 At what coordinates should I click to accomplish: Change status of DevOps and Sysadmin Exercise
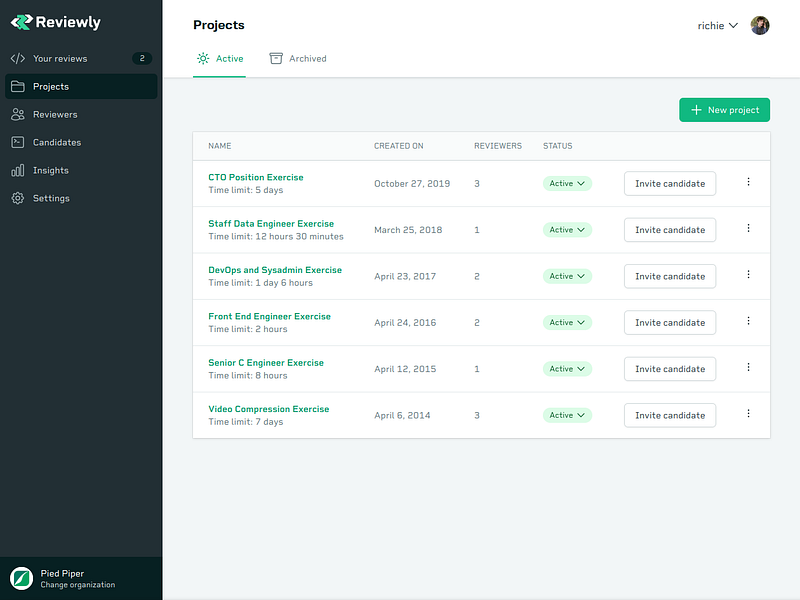point(567,276)
